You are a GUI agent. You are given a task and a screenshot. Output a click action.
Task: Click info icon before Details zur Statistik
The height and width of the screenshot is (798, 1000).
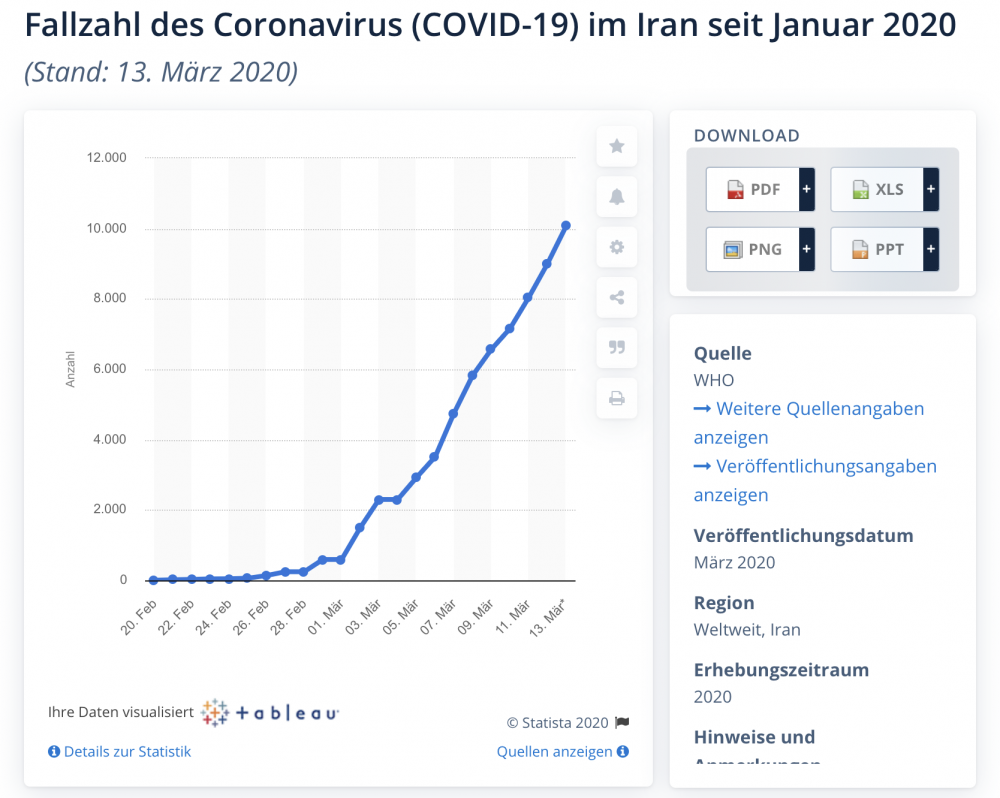coord(54,751)
